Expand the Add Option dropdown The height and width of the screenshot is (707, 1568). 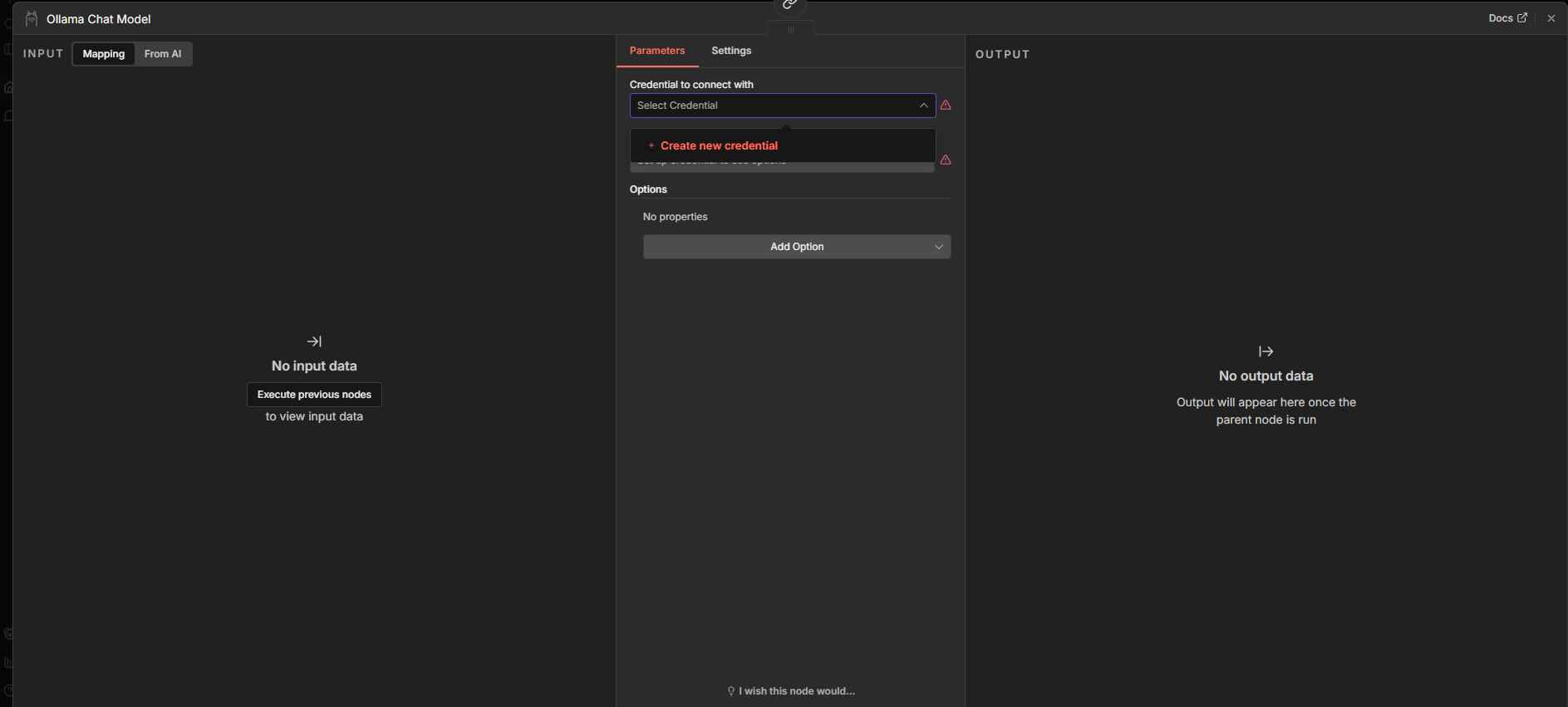click(797, 247)
